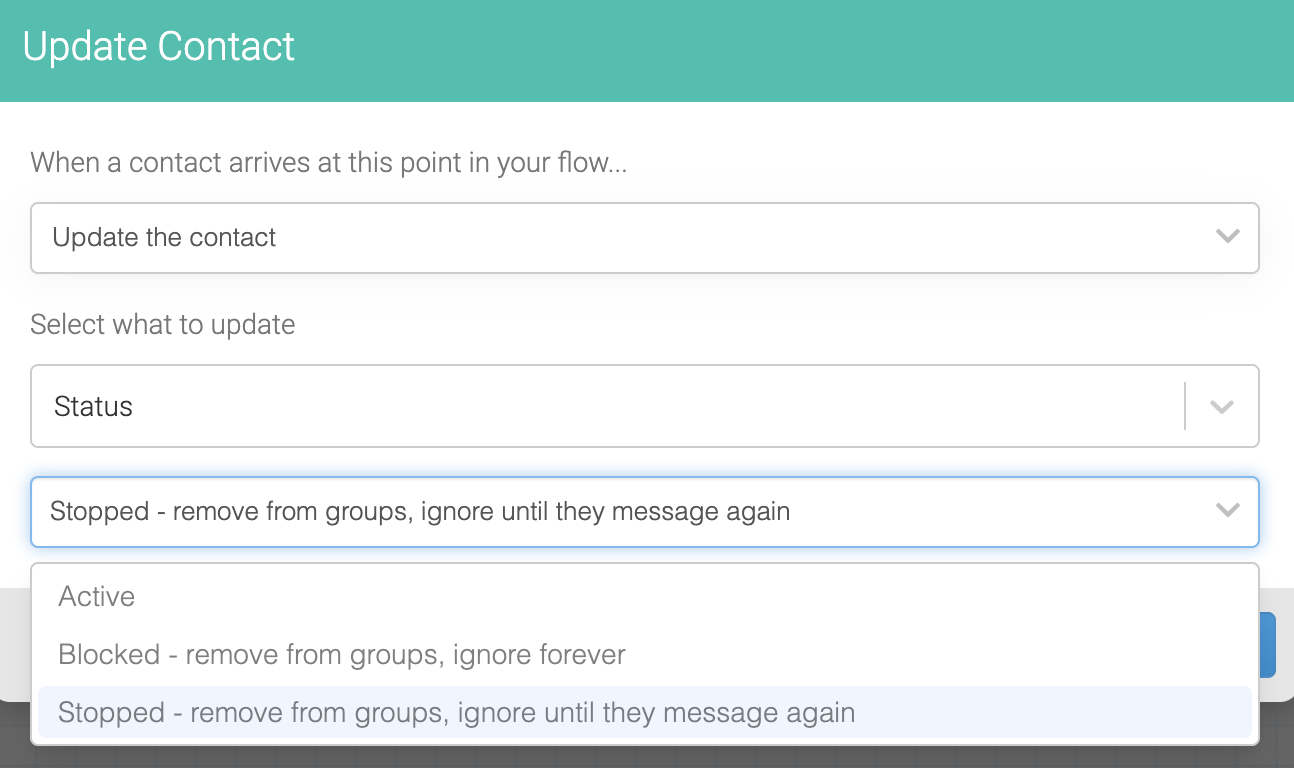Click the "Select what to update" label
Screen dimensions: 1294x768
pos(163,325)
